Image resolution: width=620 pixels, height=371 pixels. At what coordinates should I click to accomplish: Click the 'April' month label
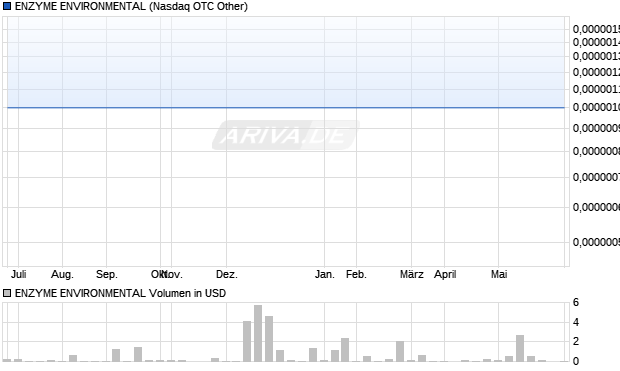(445, 274)
